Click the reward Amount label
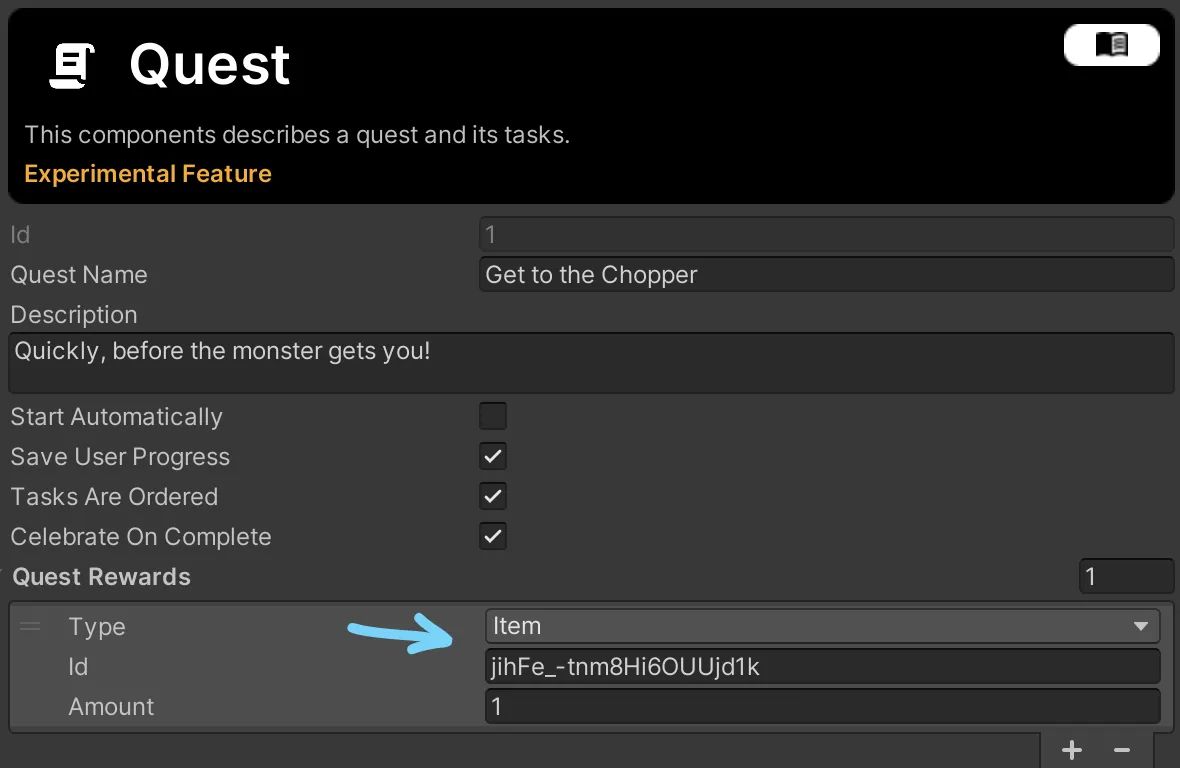Viewport: 1180px width, 768px height. [111, 706]
